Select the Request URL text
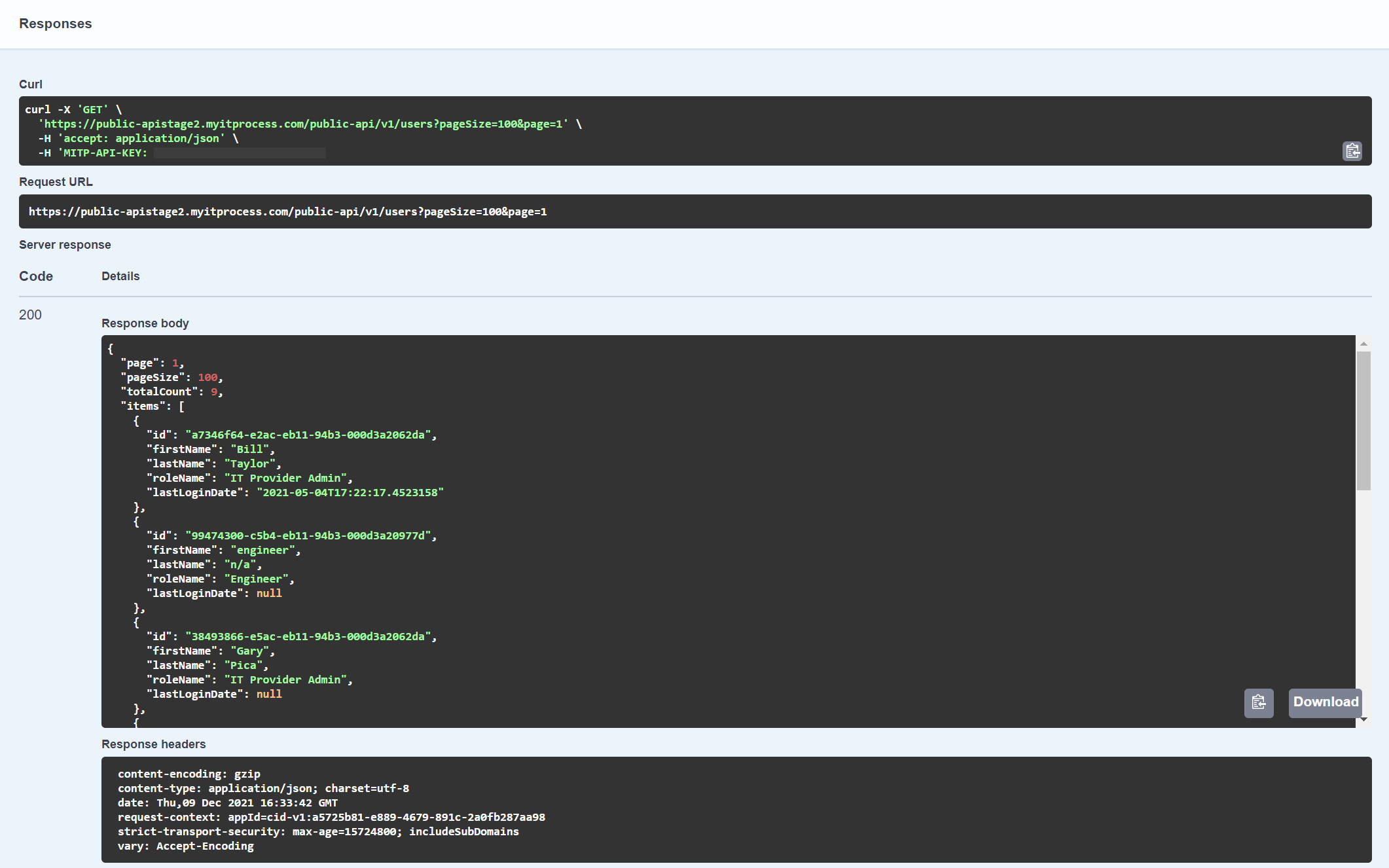Screen dimensions: 1389x868 [287, 211]
